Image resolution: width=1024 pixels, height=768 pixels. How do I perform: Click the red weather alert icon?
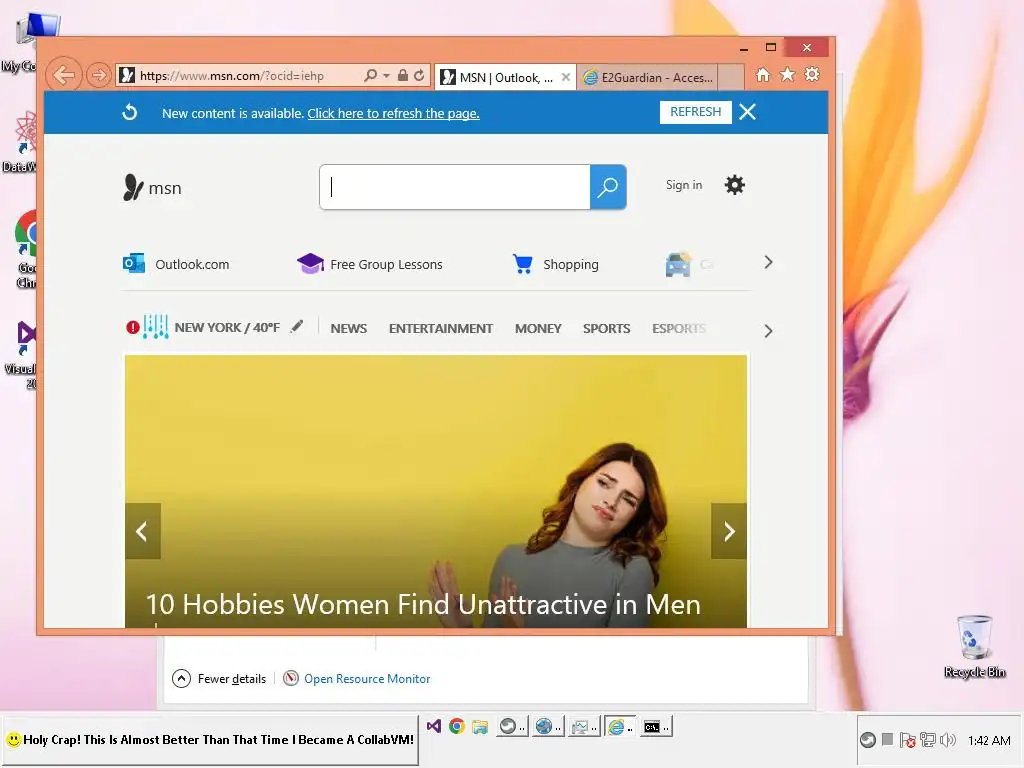(133, 327)
